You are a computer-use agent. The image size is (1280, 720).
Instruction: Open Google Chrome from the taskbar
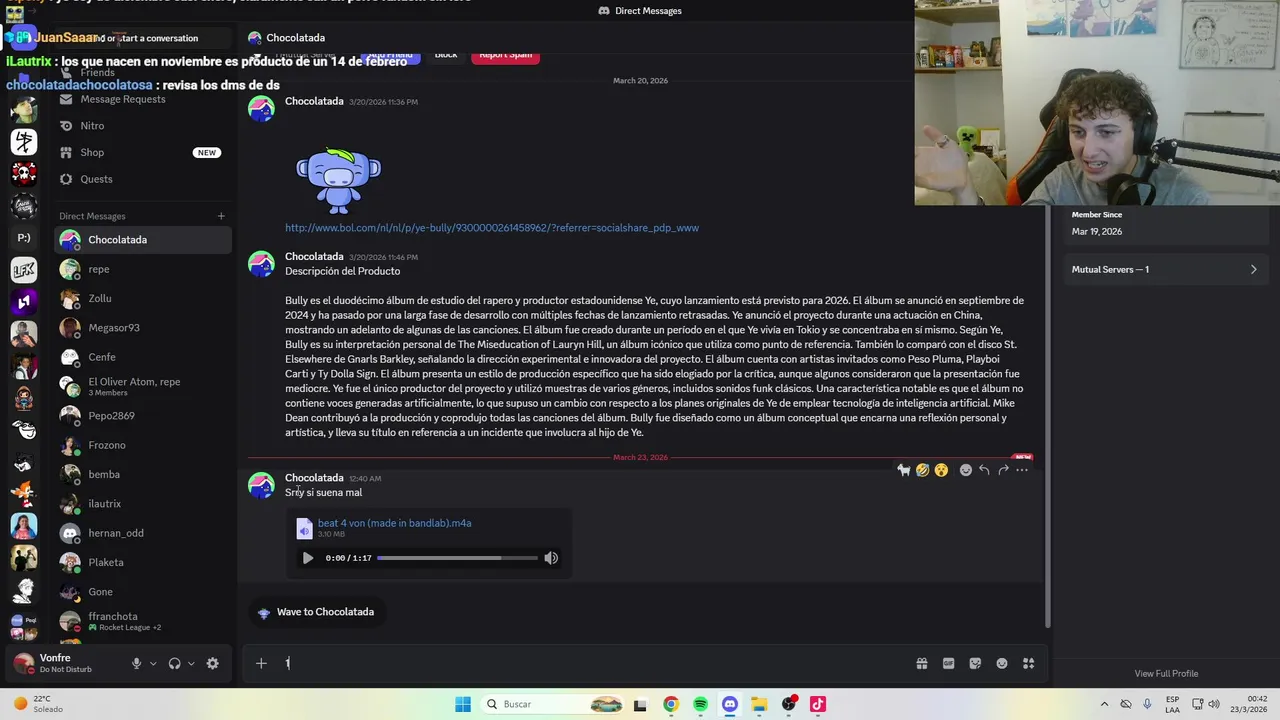coord(671,704)
